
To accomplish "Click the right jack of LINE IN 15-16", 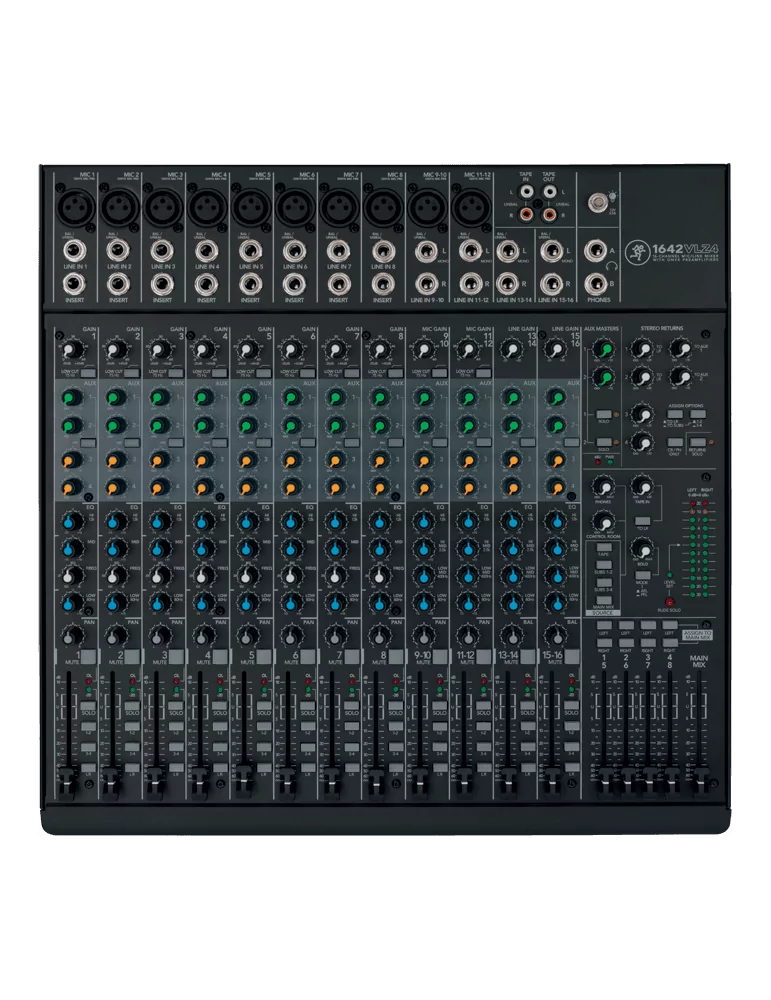I will click(552, 283).
